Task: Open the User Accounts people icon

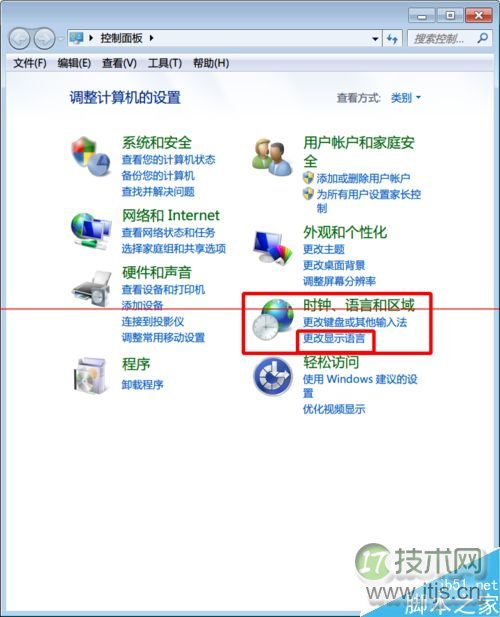Action: coord(272,157)
